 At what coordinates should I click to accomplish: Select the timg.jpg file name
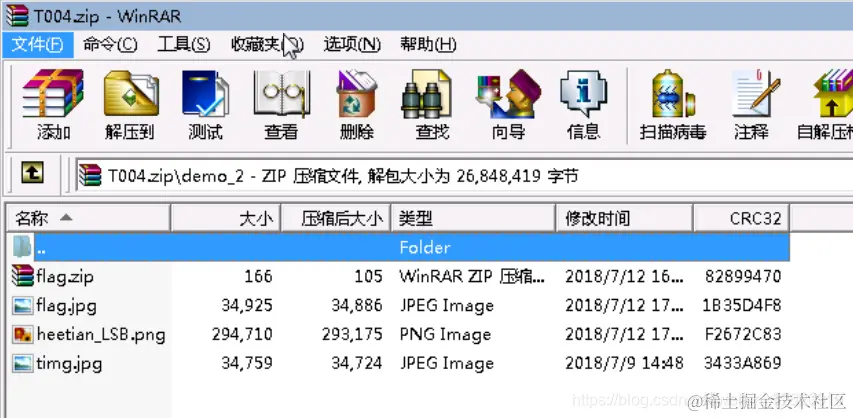69,363
